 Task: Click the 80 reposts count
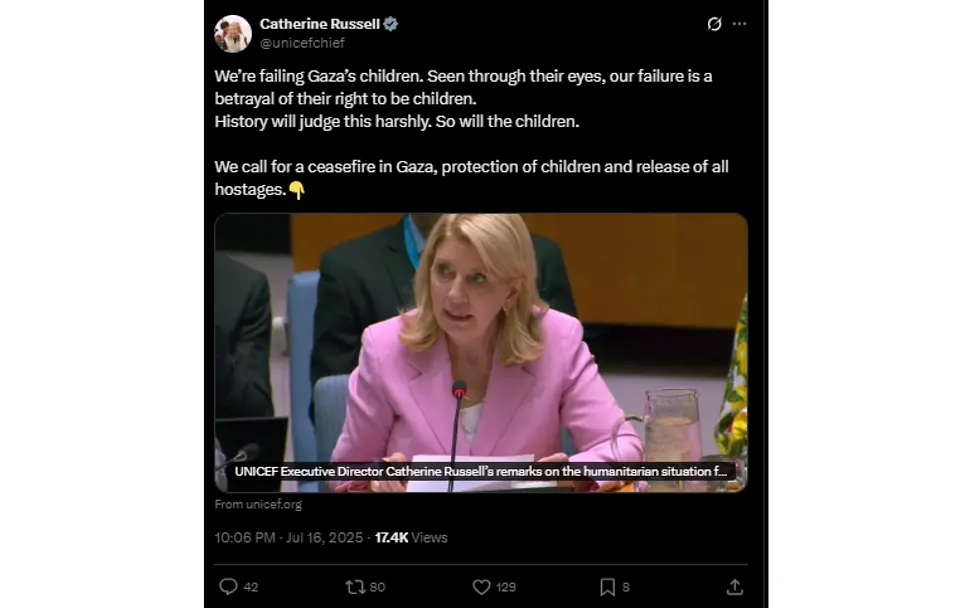pyautogui.click(x=377, y=587)
